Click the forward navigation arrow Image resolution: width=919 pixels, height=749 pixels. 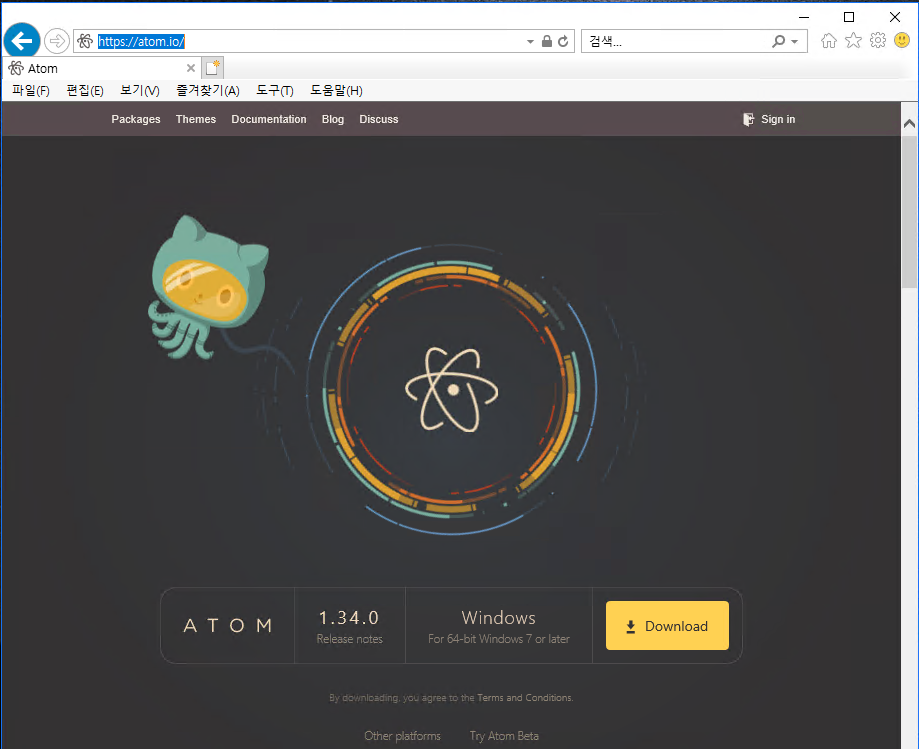[57, 41]
